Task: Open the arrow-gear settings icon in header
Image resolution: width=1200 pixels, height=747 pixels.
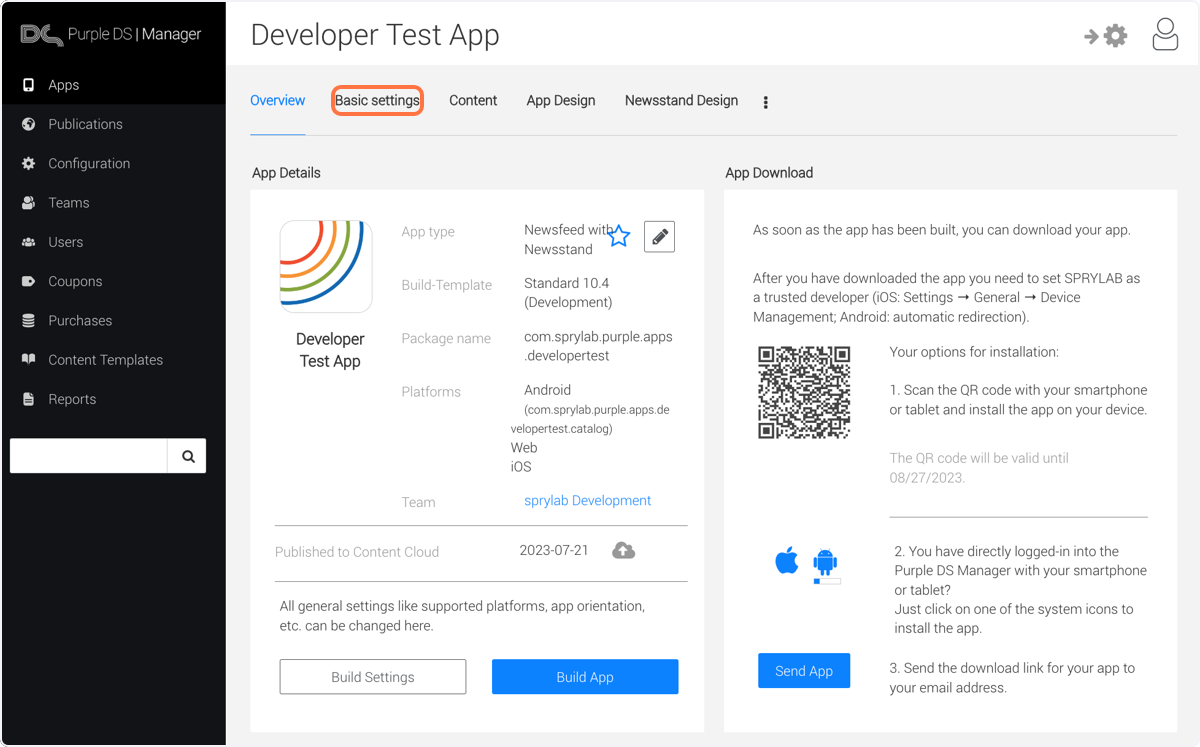Action: click(1106, 36)
